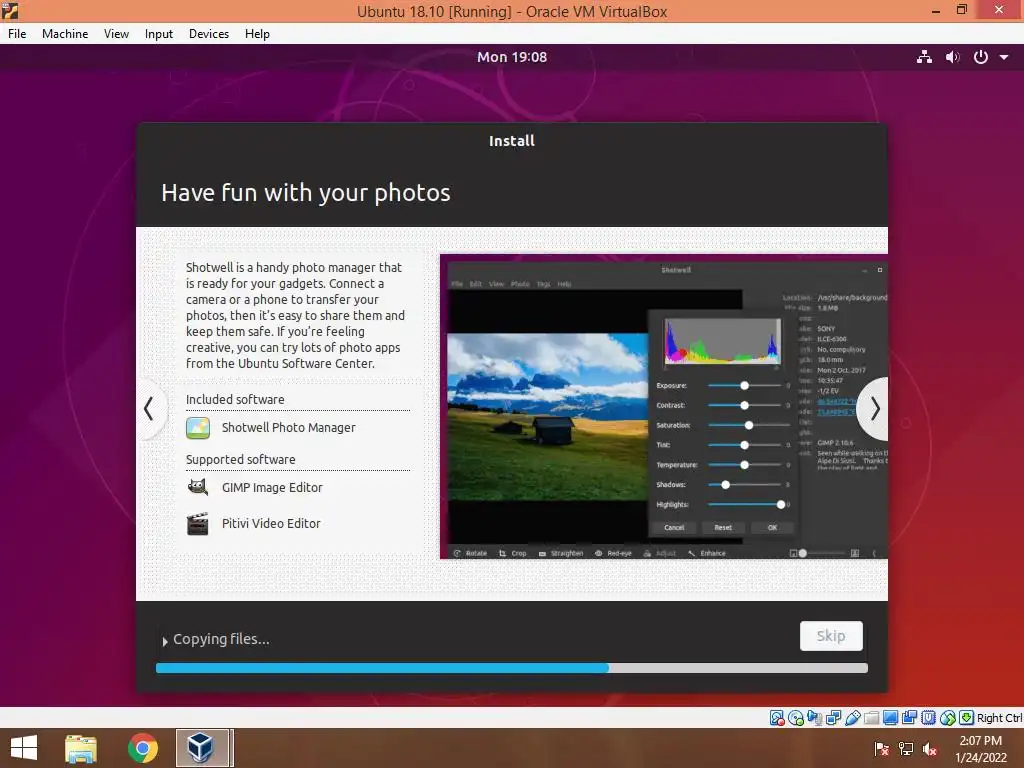Expand the Copying files details triangle

(x=165, y=641)
